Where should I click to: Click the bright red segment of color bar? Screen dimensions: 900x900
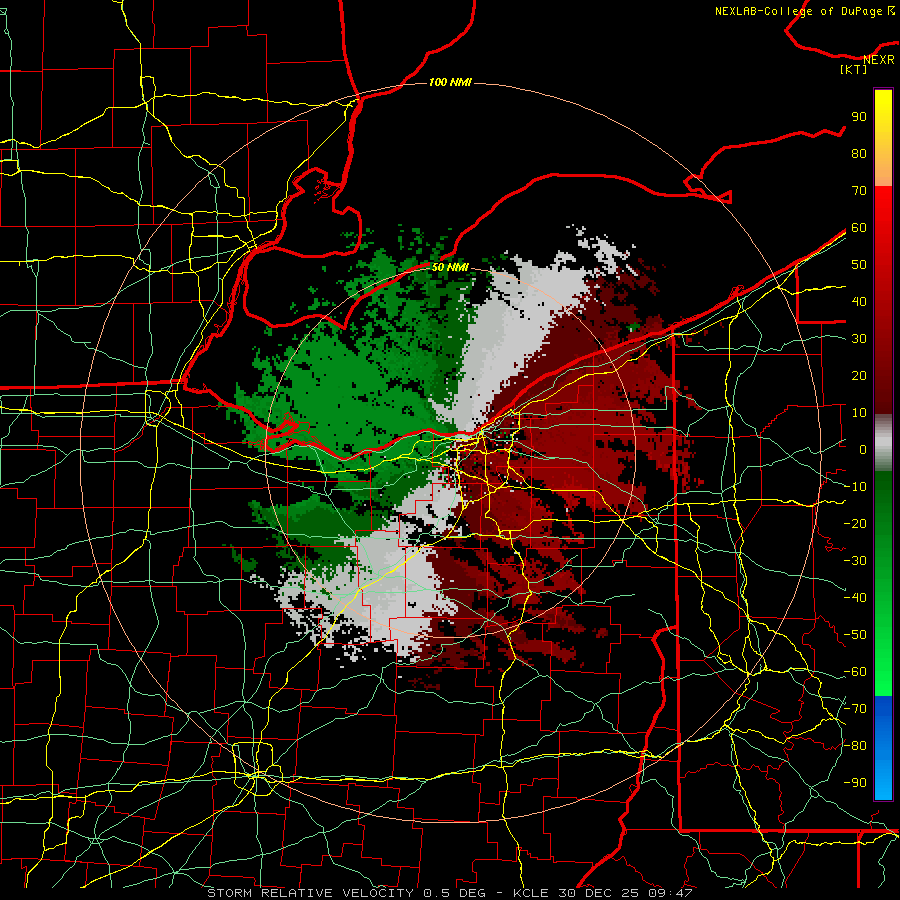pos(883,230)
